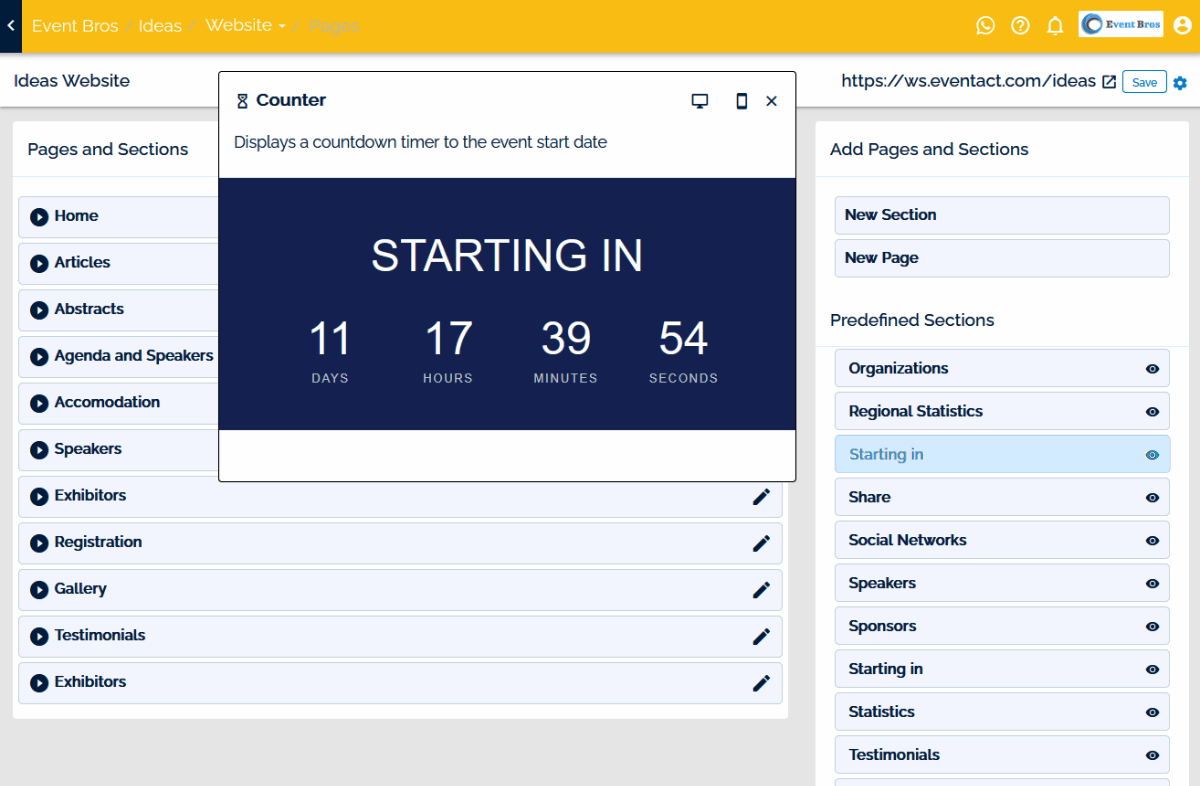The height and width of the screenshot is (786, 1200).
Task: Open website URL in new tab icon
Action: coord(1109,82)
